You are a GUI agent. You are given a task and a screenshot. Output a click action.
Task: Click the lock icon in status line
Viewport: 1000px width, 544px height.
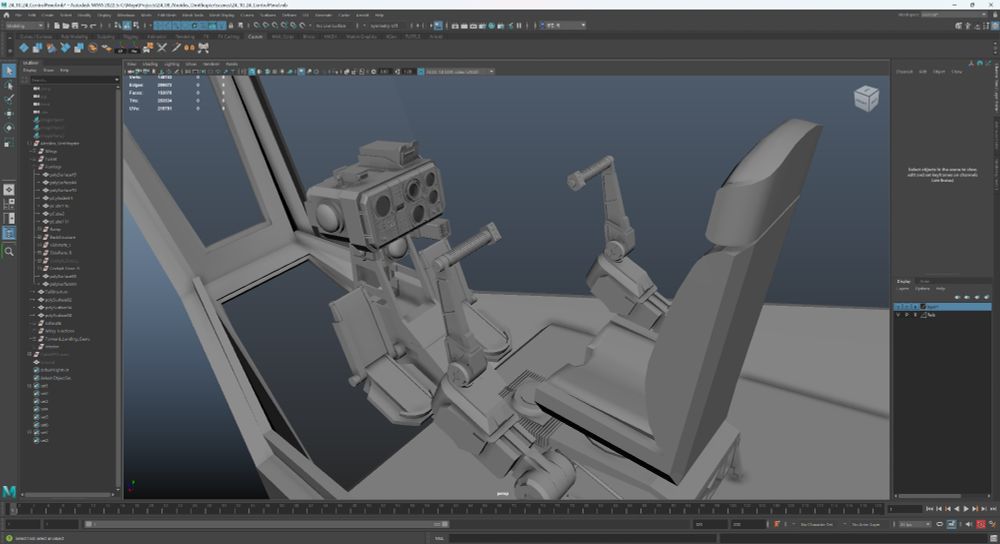click(x=231, y=26)
